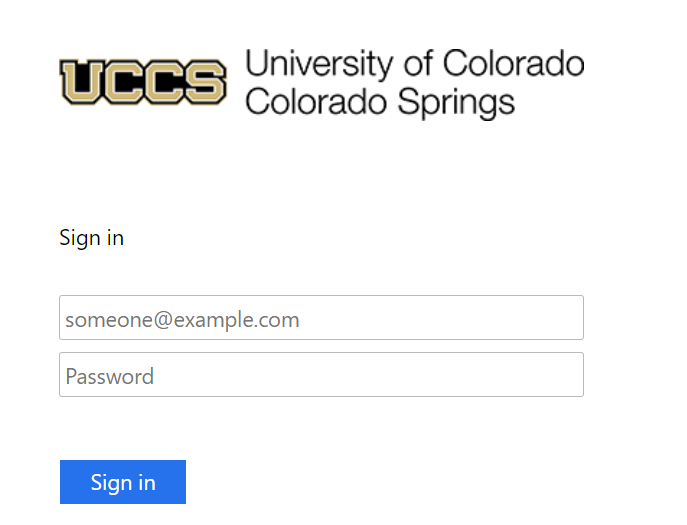Click the word Springs in the header
Screen dimensions: 687x525
[x=456, y=103]
